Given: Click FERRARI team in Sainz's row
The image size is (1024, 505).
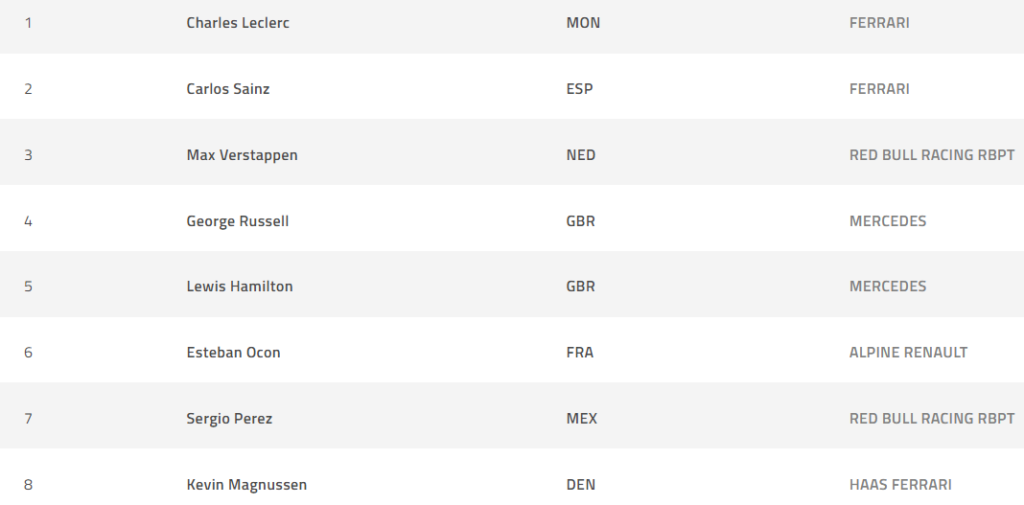Looking at the screenshot, I should tap(879, 89).
